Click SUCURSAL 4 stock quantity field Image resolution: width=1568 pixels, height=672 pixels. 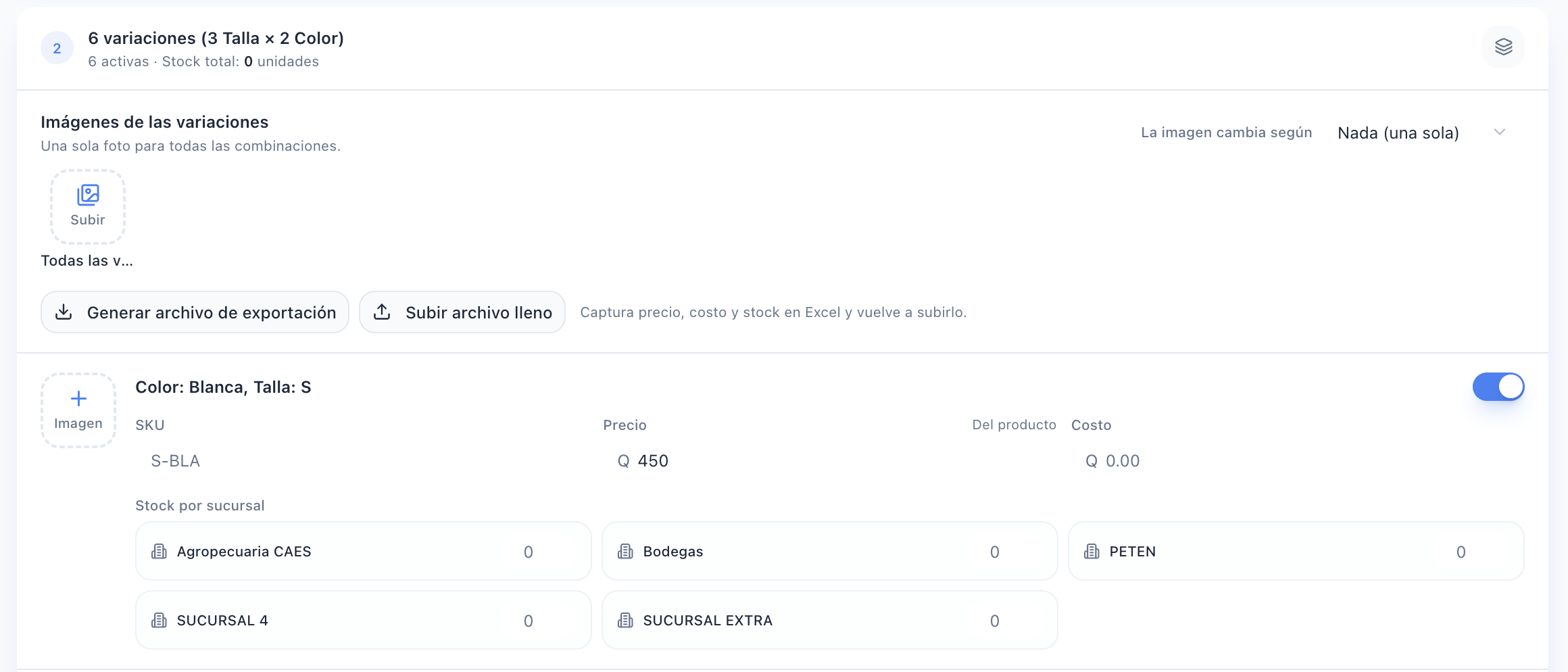[x=529, y=621]
